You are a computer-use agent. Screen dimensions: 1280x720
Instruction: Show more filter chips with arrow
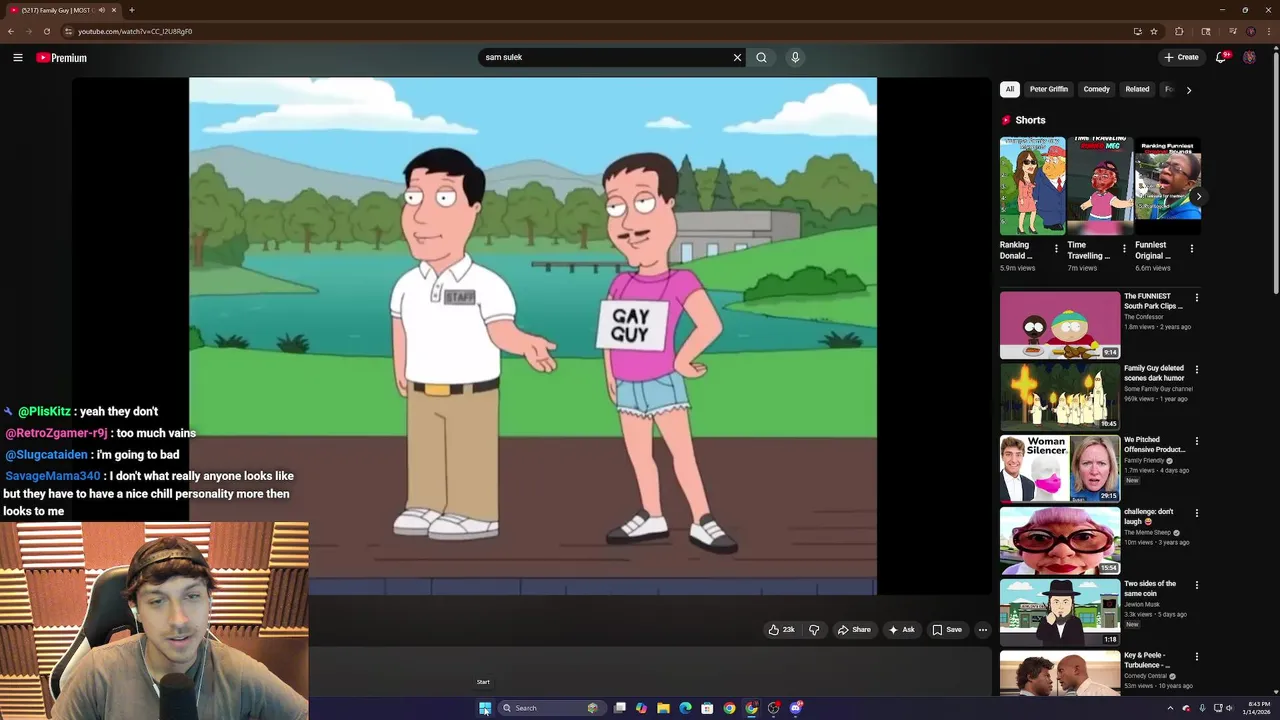[1188, 90]
